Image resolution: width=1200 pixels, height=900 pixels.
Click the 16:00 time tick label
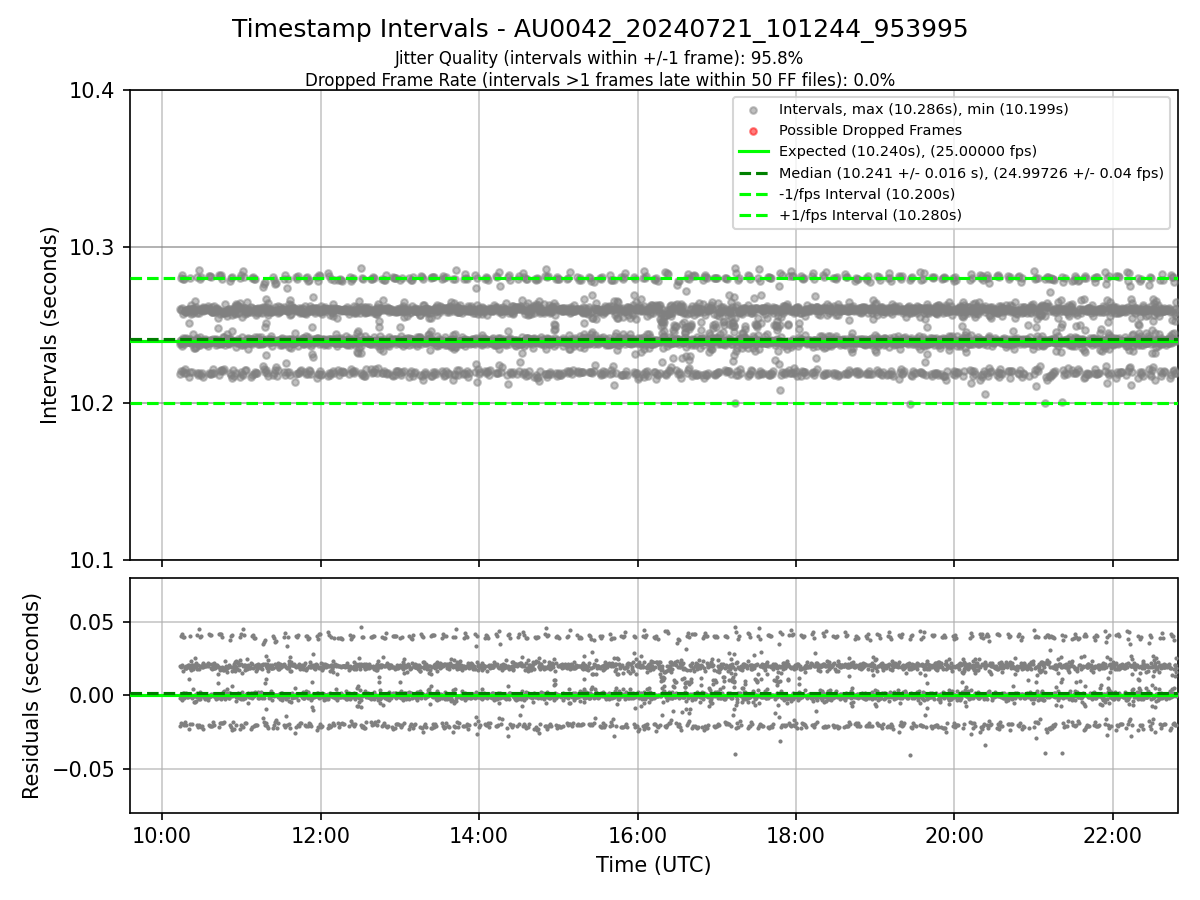[637, 835]
